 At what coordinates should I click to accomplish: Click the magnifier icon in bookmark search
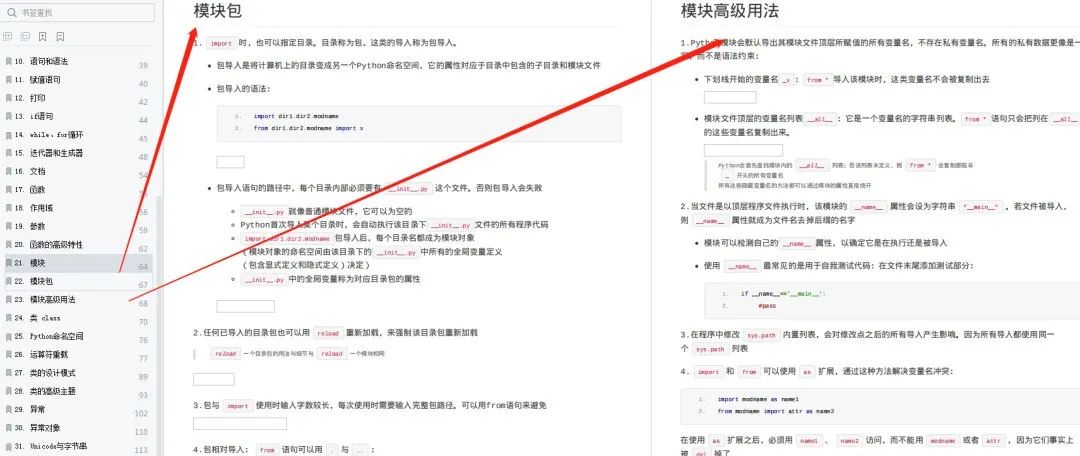pyautogui.click(x=12, y=12)
